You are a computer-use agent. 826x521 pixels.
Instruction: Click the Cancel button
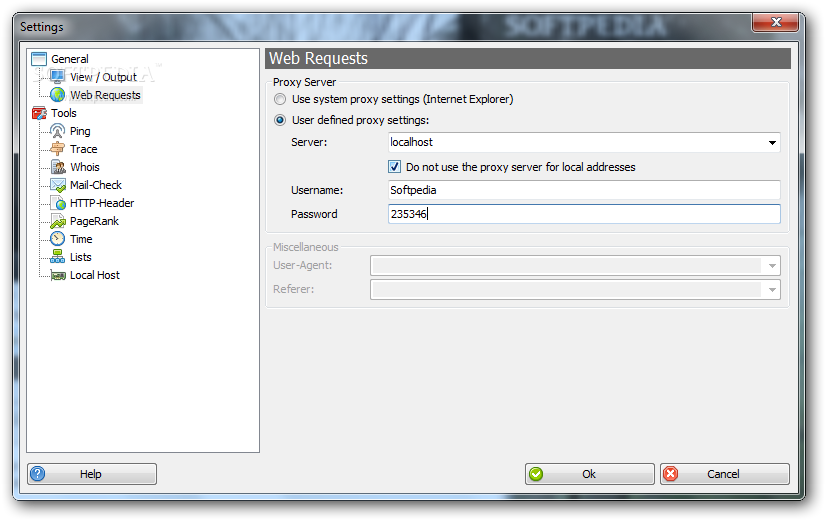pos(724,474)
